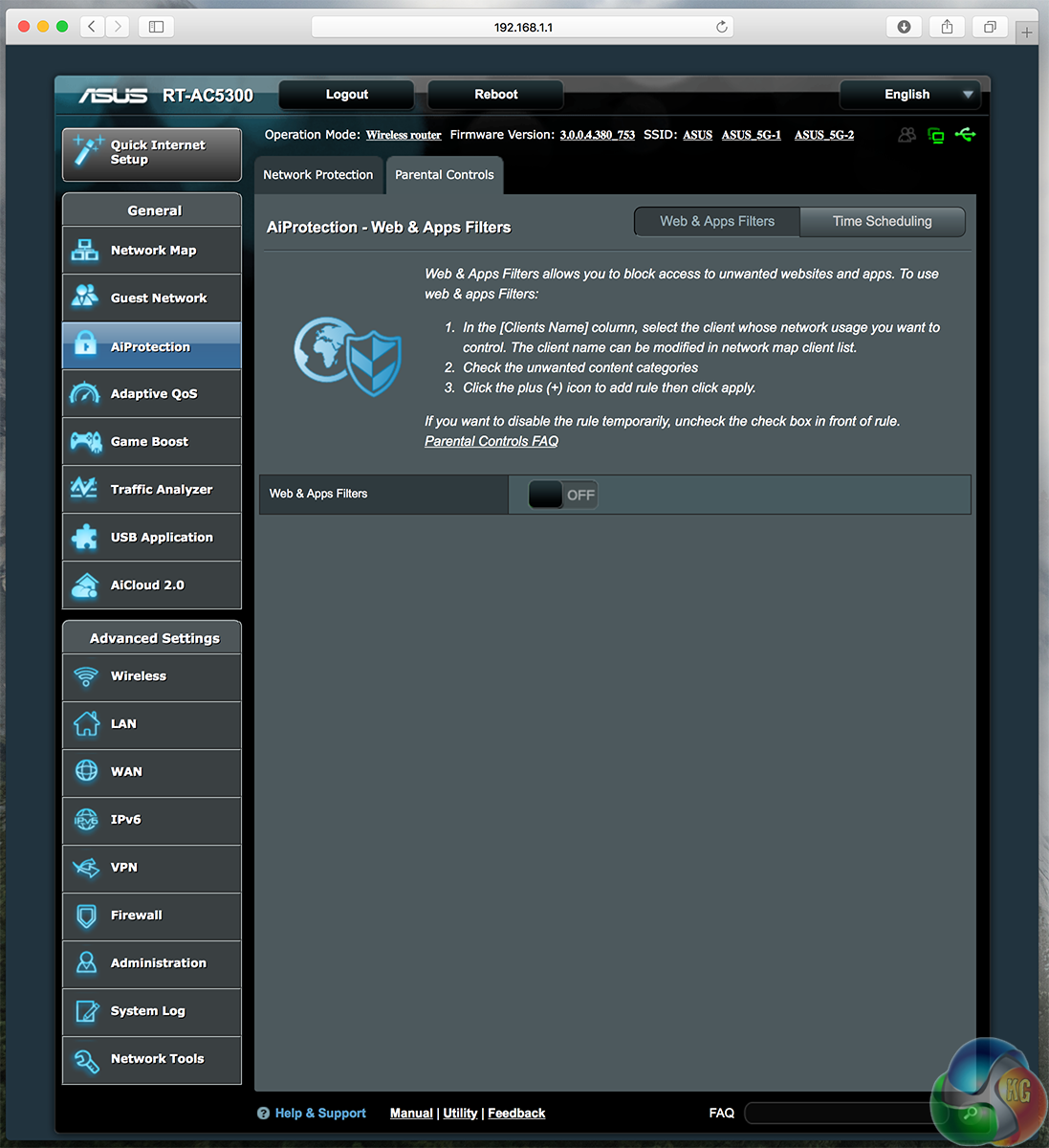Viewport: 1049px width, 1148px height.
Task: Click firmware version 3.0.0.4.380_753 link
Action: coord(598,135)
